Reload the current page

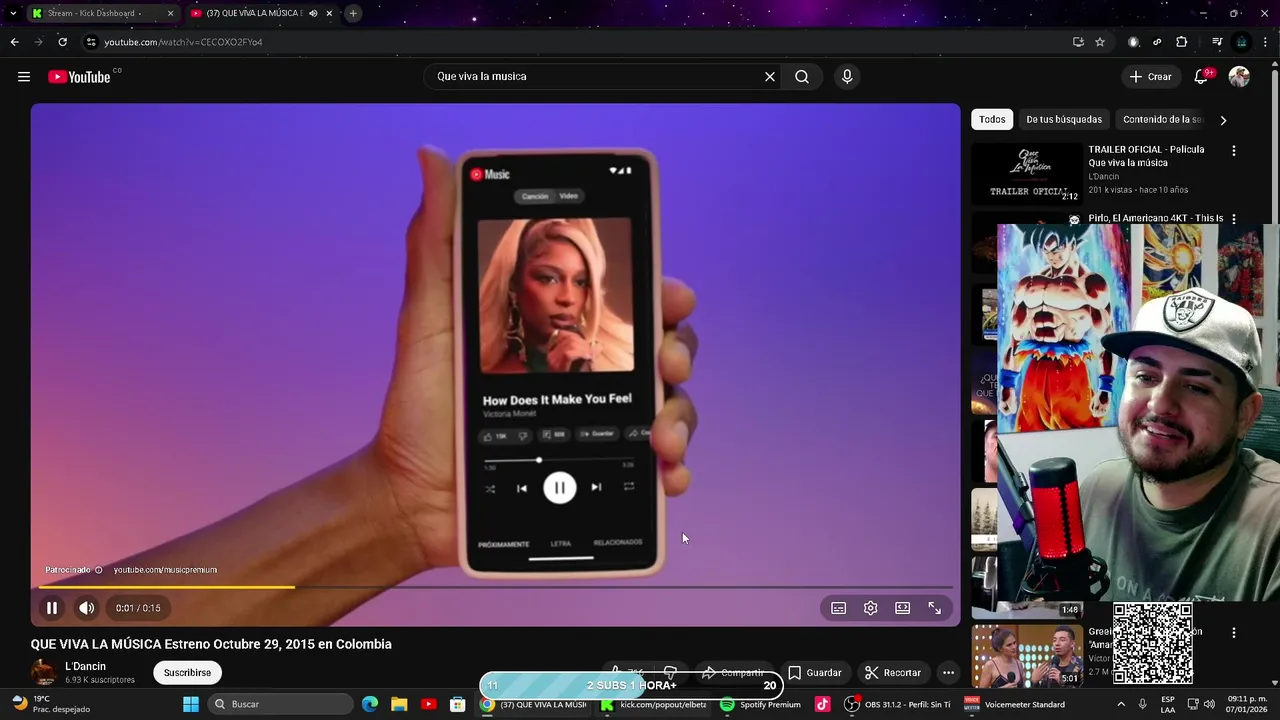(62, 42)
